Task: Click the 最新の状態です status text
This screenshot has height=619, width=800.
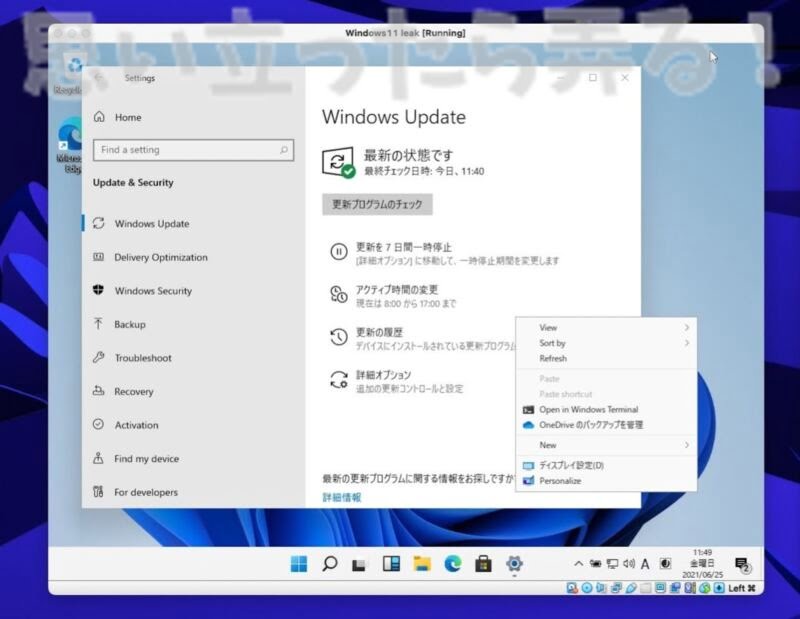Action: tap(408, 155)
